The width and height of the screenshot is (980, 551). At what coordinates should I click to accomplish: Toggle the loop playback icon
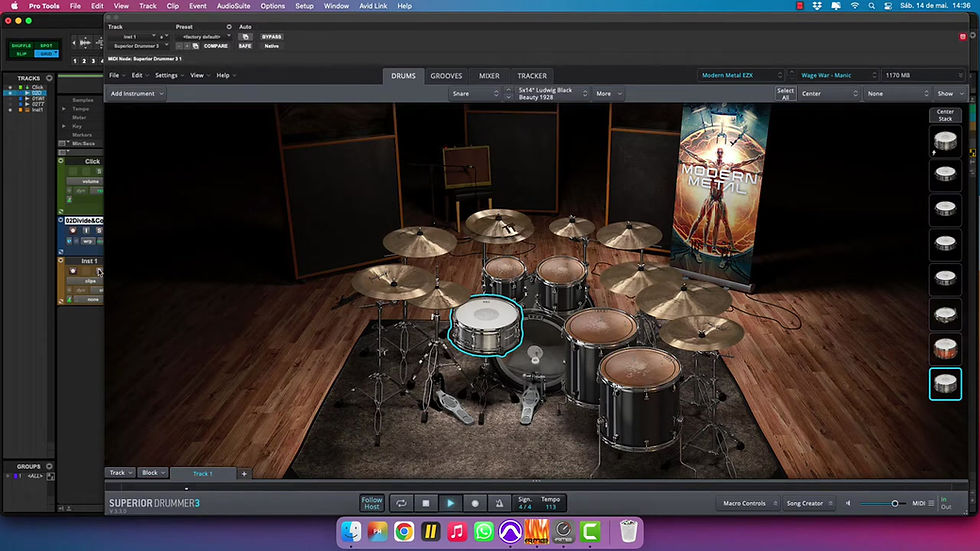pyautogui.click(x=401, y=503)
